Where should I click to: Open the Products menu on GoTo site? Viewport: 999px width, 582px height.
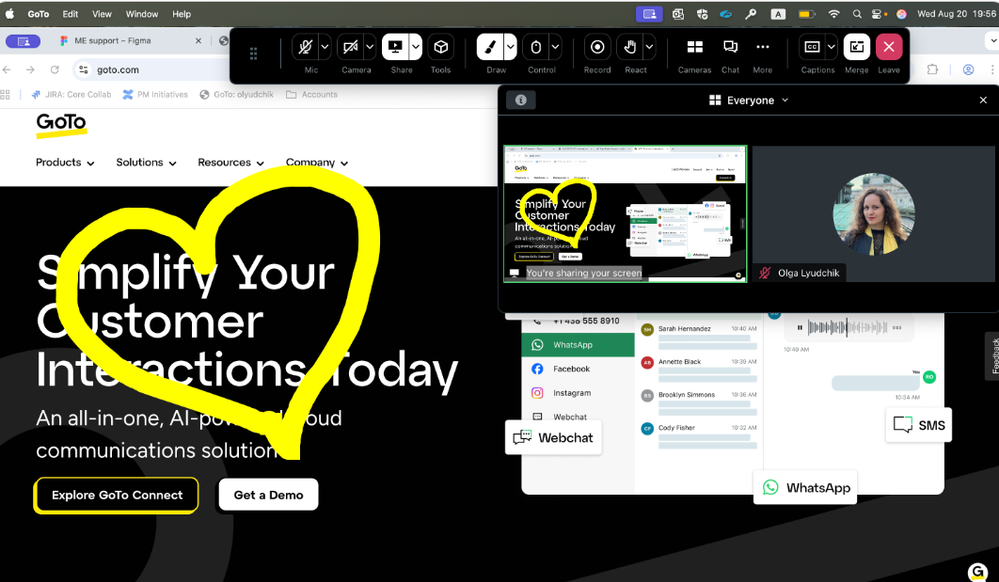[65, 163]
